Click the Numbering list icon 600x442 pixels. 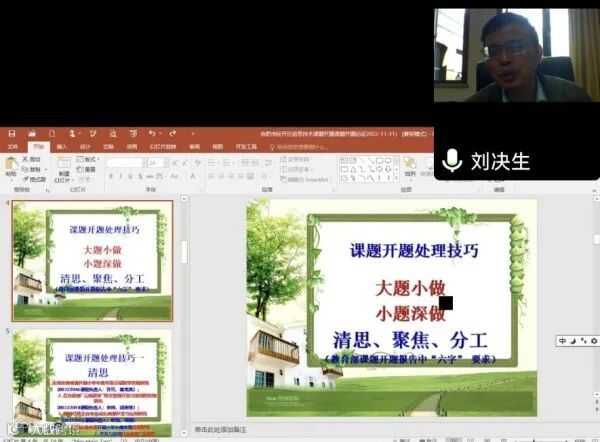pyautogui.click(x=227, y=163)
